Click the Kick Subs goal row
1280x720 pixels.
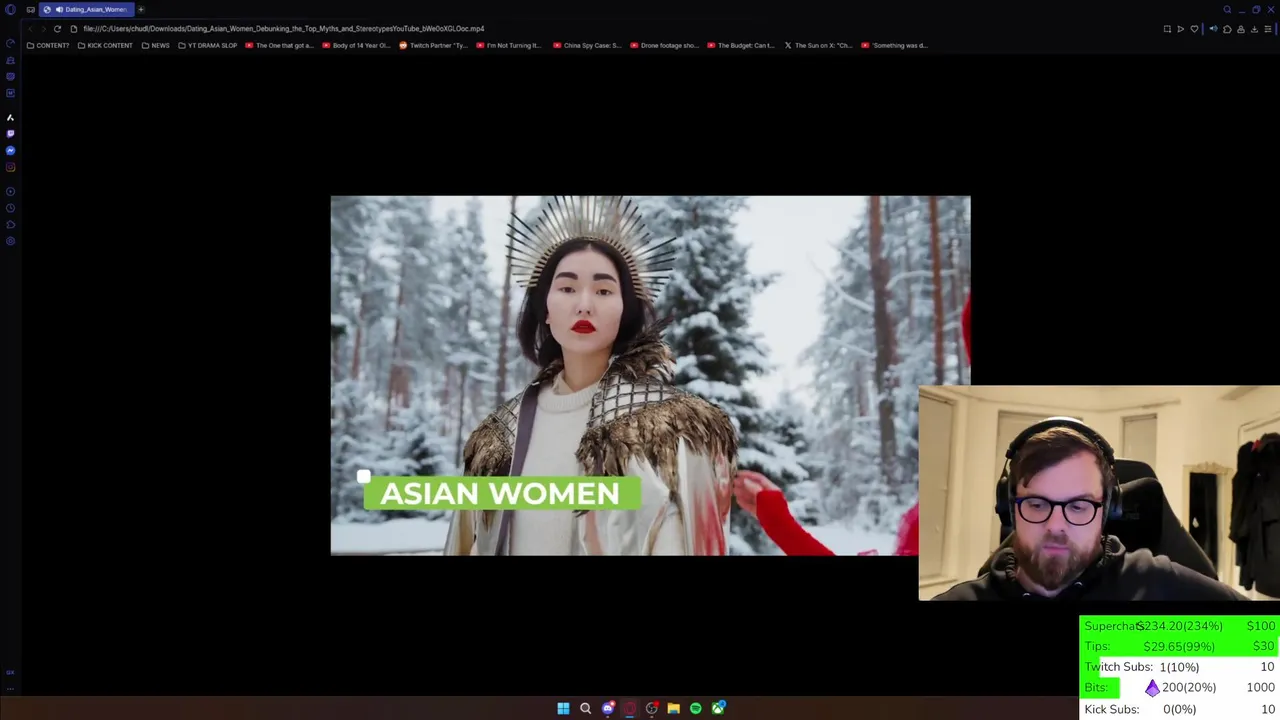[1180, 709]
